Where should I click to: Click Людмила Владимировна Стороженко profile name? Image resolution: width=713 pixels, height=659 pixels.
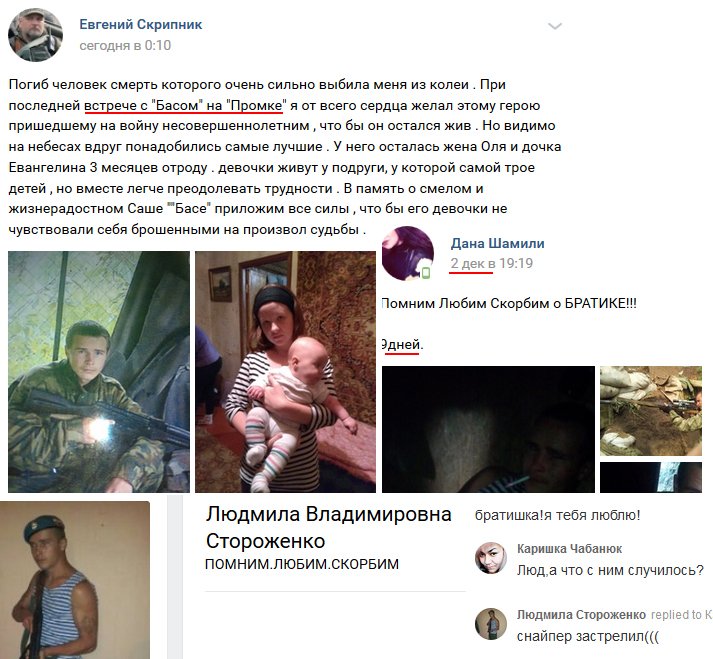[328, 528]
